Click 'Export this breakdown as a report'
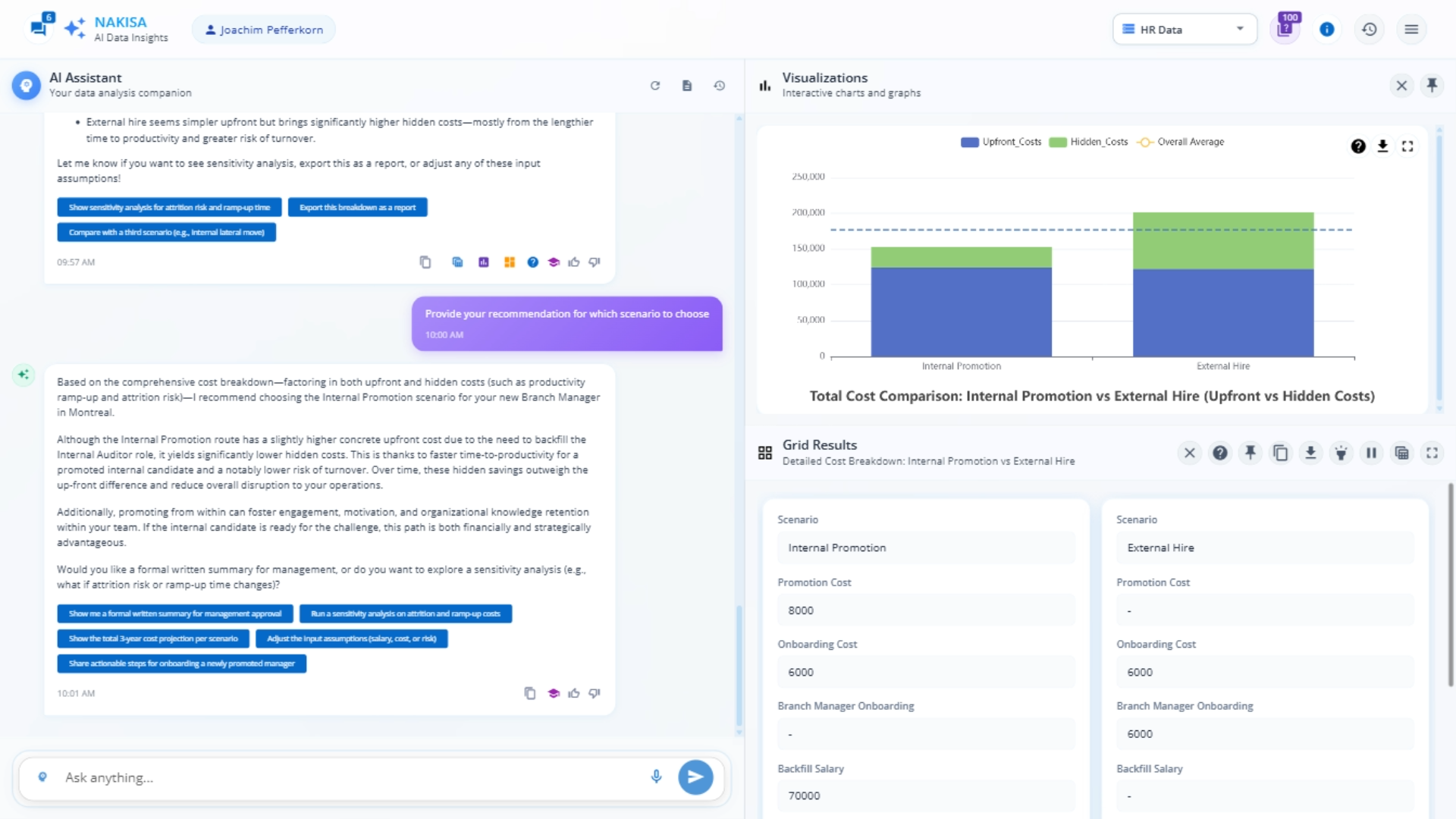The image size is (1456, 819). pyautogui.click(x=357, y=207)
